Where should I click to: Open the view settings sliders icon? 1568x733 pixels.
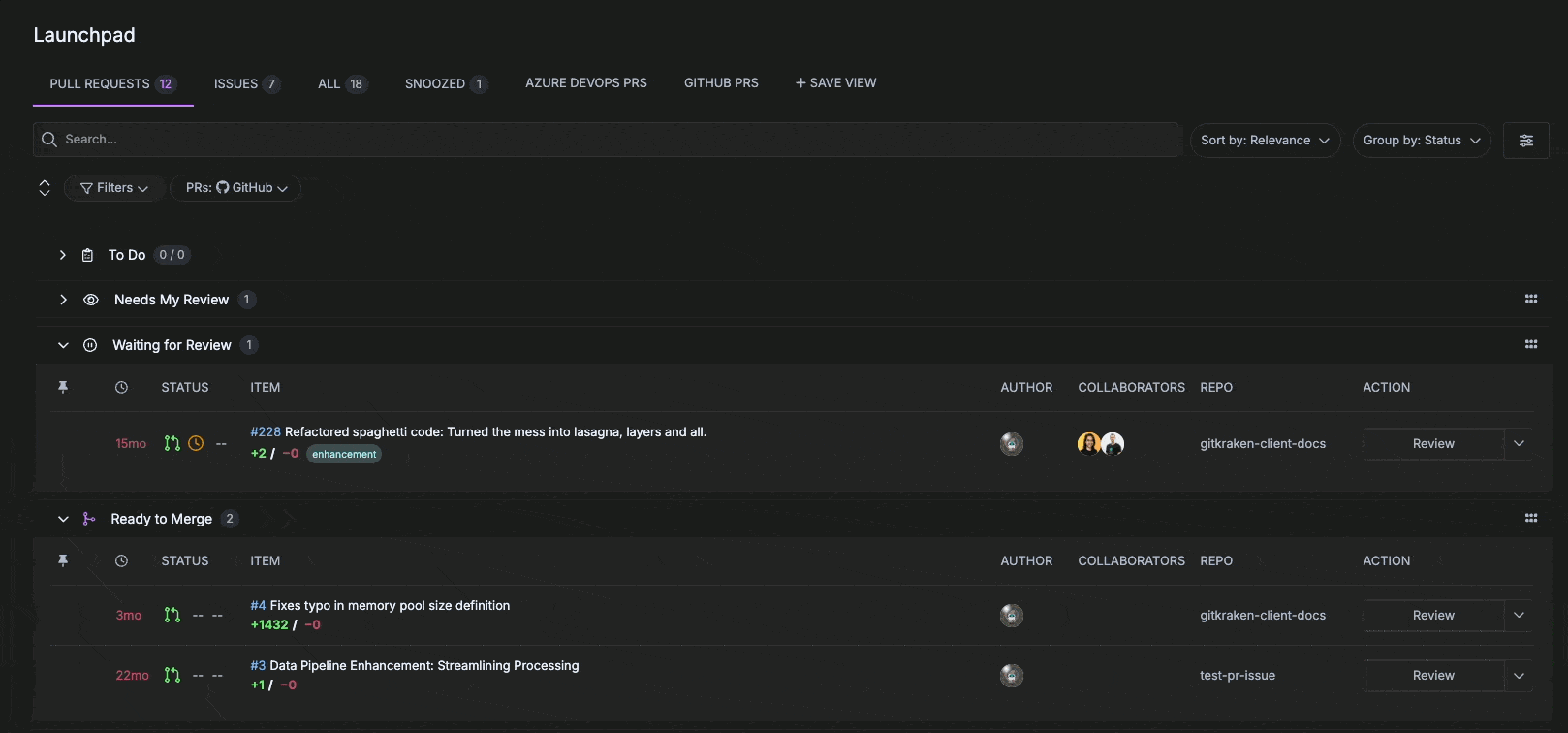(1525, 141)
